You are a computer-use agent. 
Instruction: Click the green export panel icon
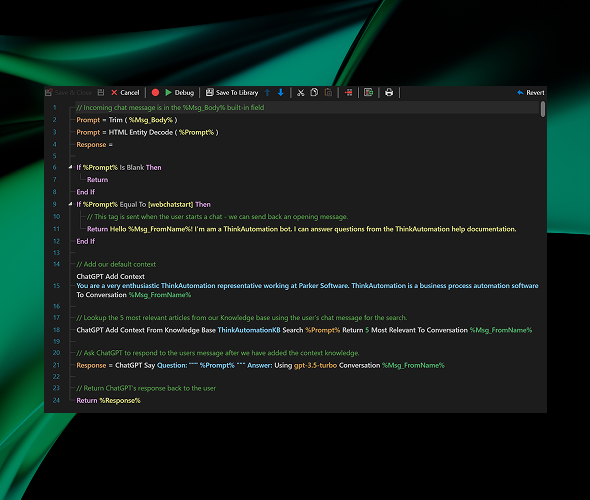(369, 93)
